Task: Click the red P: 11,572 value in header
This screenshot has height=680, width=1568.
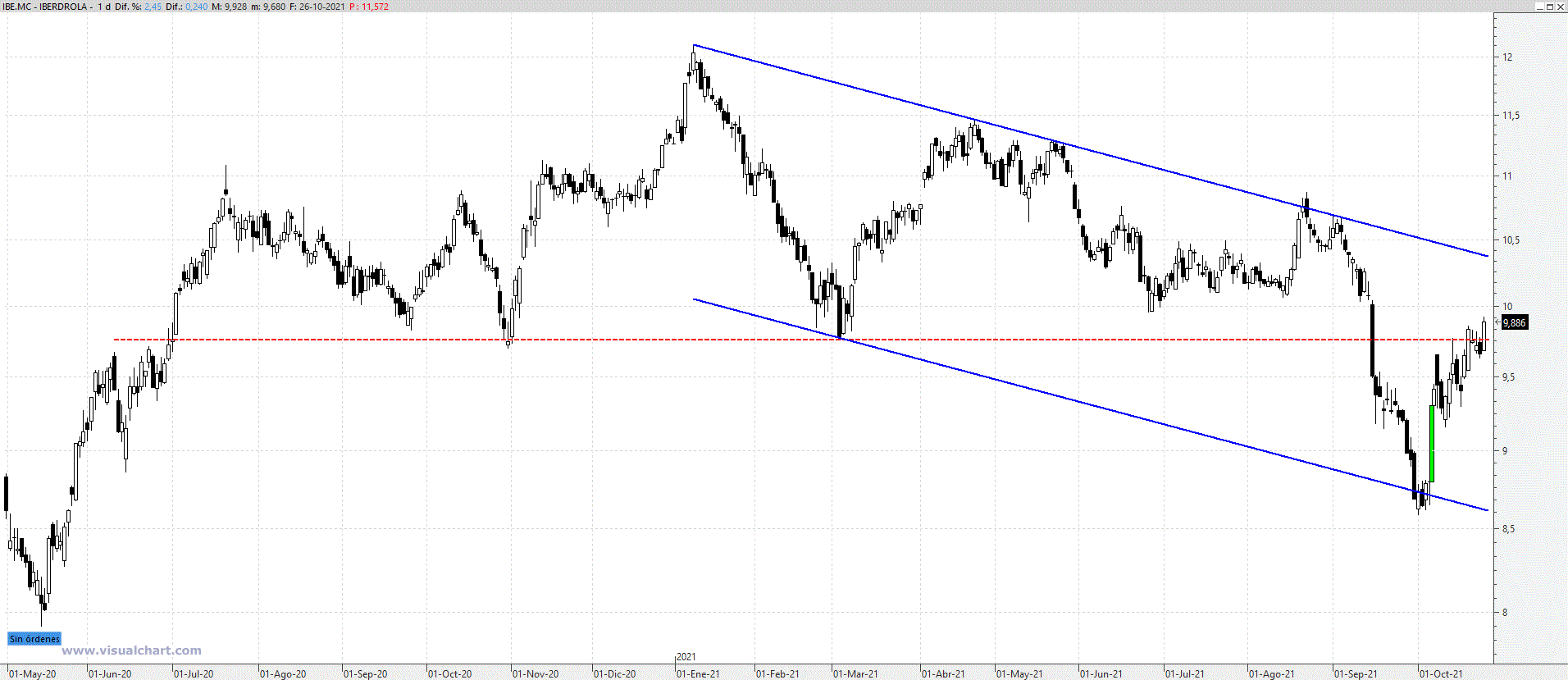Action: [369, 7]
